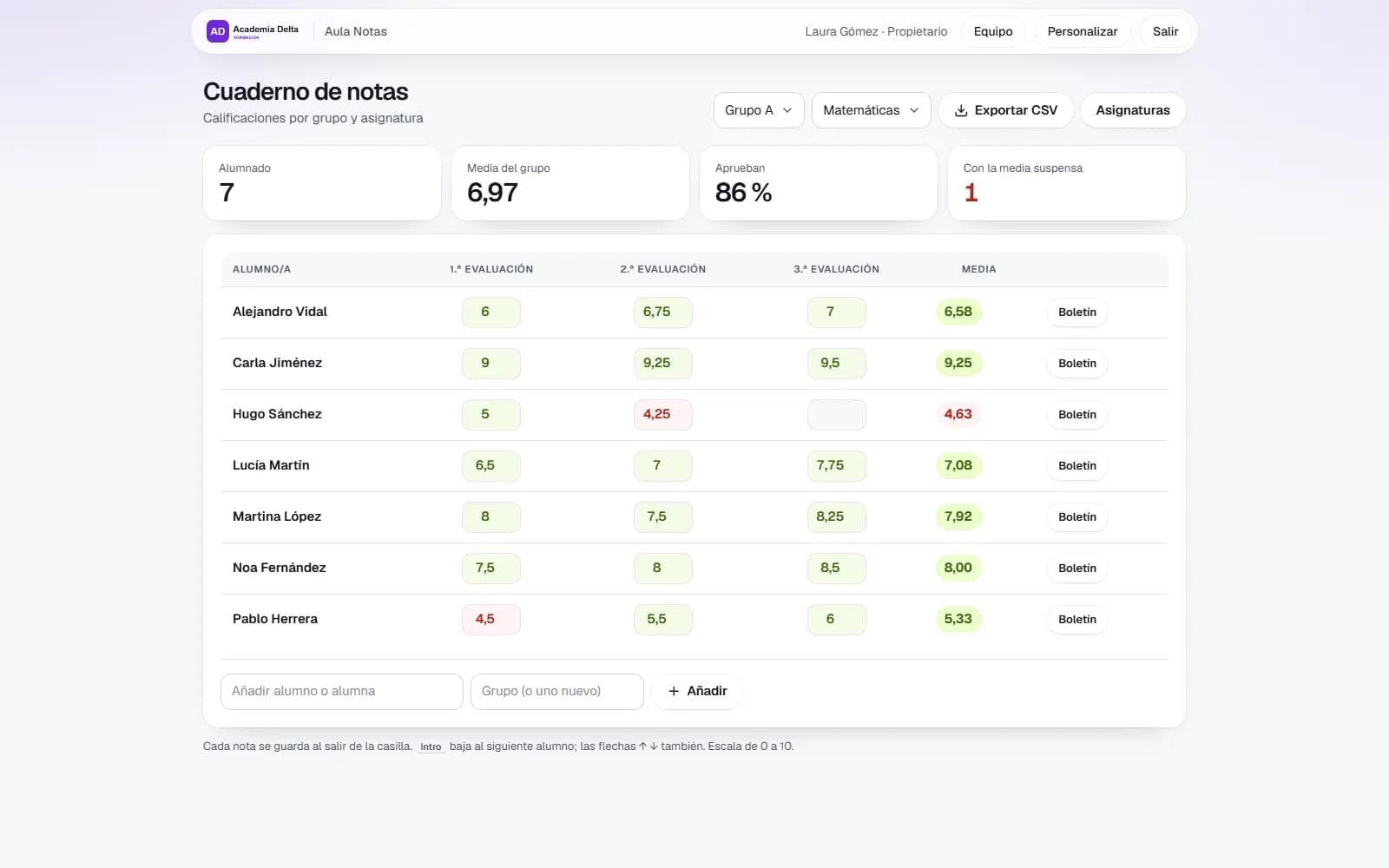Click the 2.ª EVALUACIÓN column header

point(663,269)
